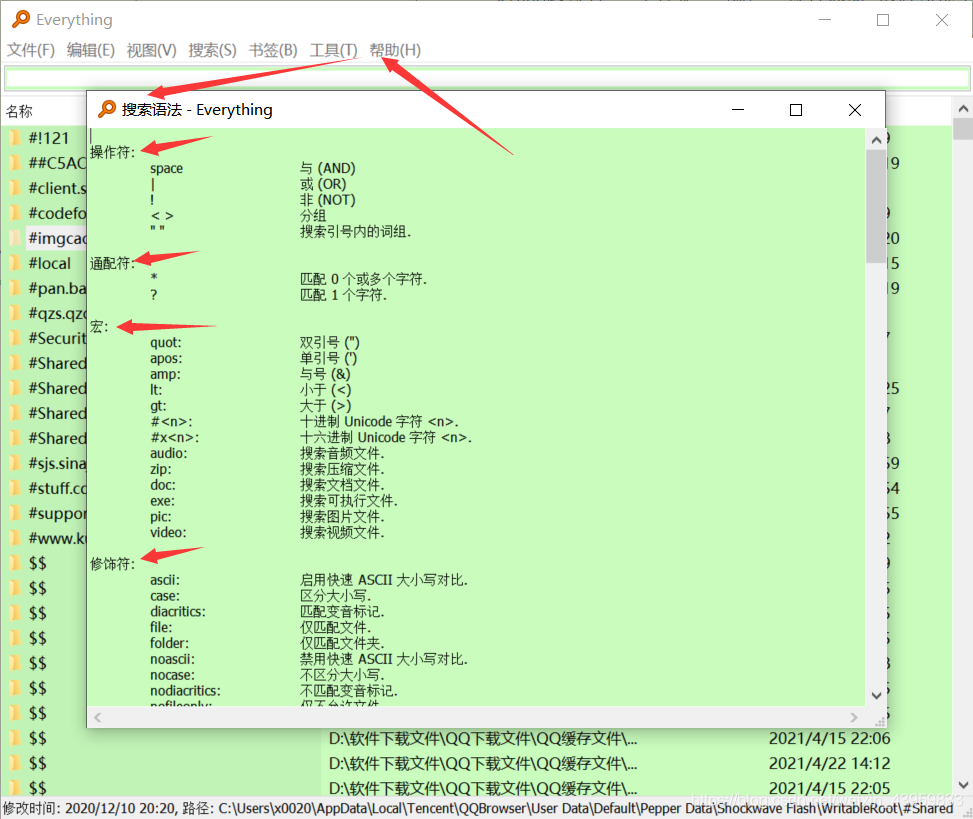Click the 操作符: heading in syntax help
The image size is (973, 819).
(x=112, y=152)
